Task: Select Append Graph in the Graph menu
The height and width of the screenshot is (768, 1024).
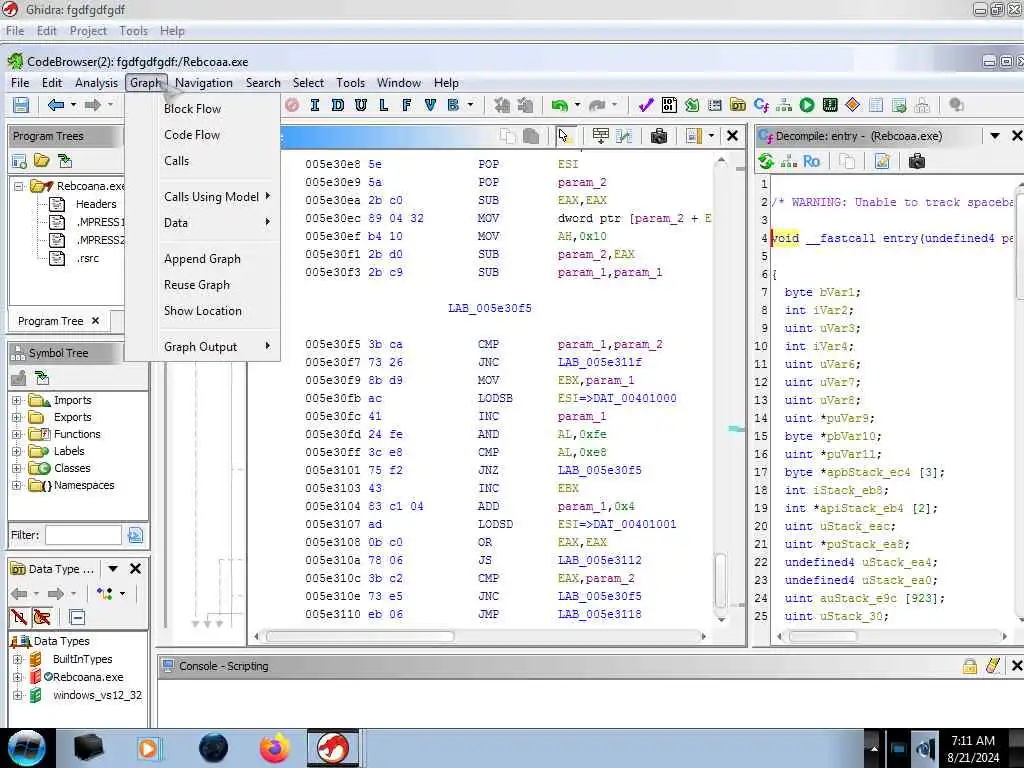Action: point(202,259)
